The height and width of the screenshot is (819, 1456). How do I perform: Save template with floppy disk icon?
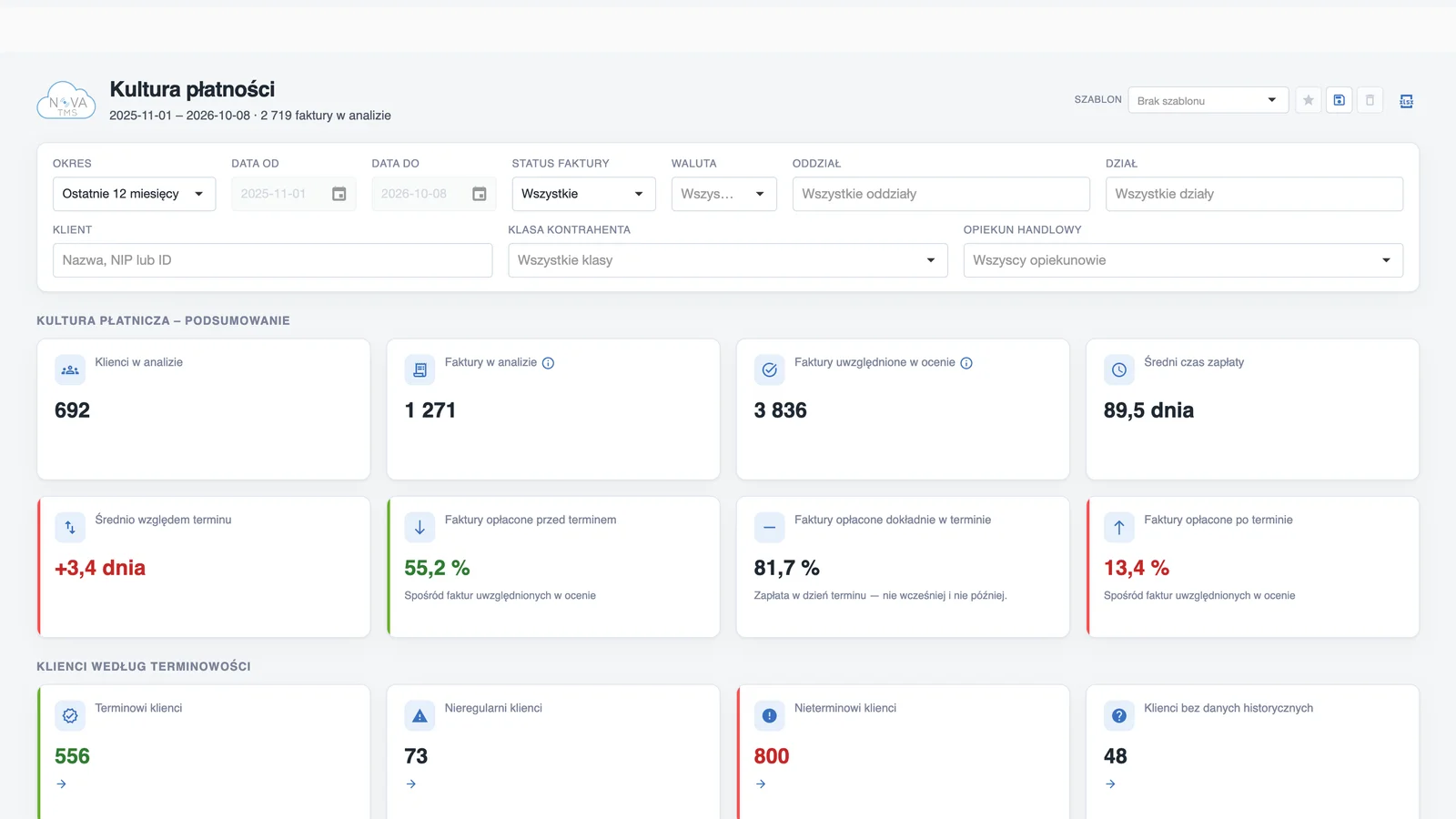[1340, 100]
